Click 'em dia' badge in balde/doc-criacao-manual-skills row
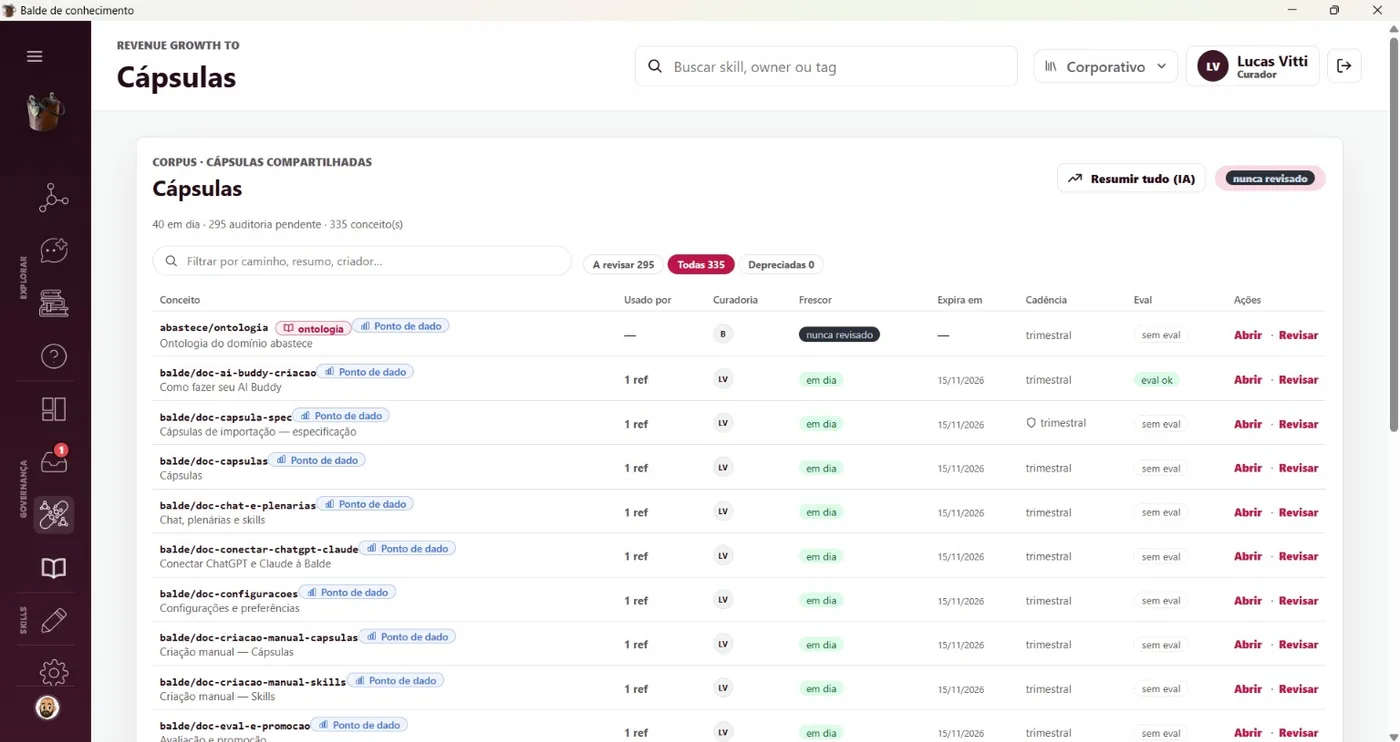The width and height of the screenshot is (1400, 742). pos(821,689)
